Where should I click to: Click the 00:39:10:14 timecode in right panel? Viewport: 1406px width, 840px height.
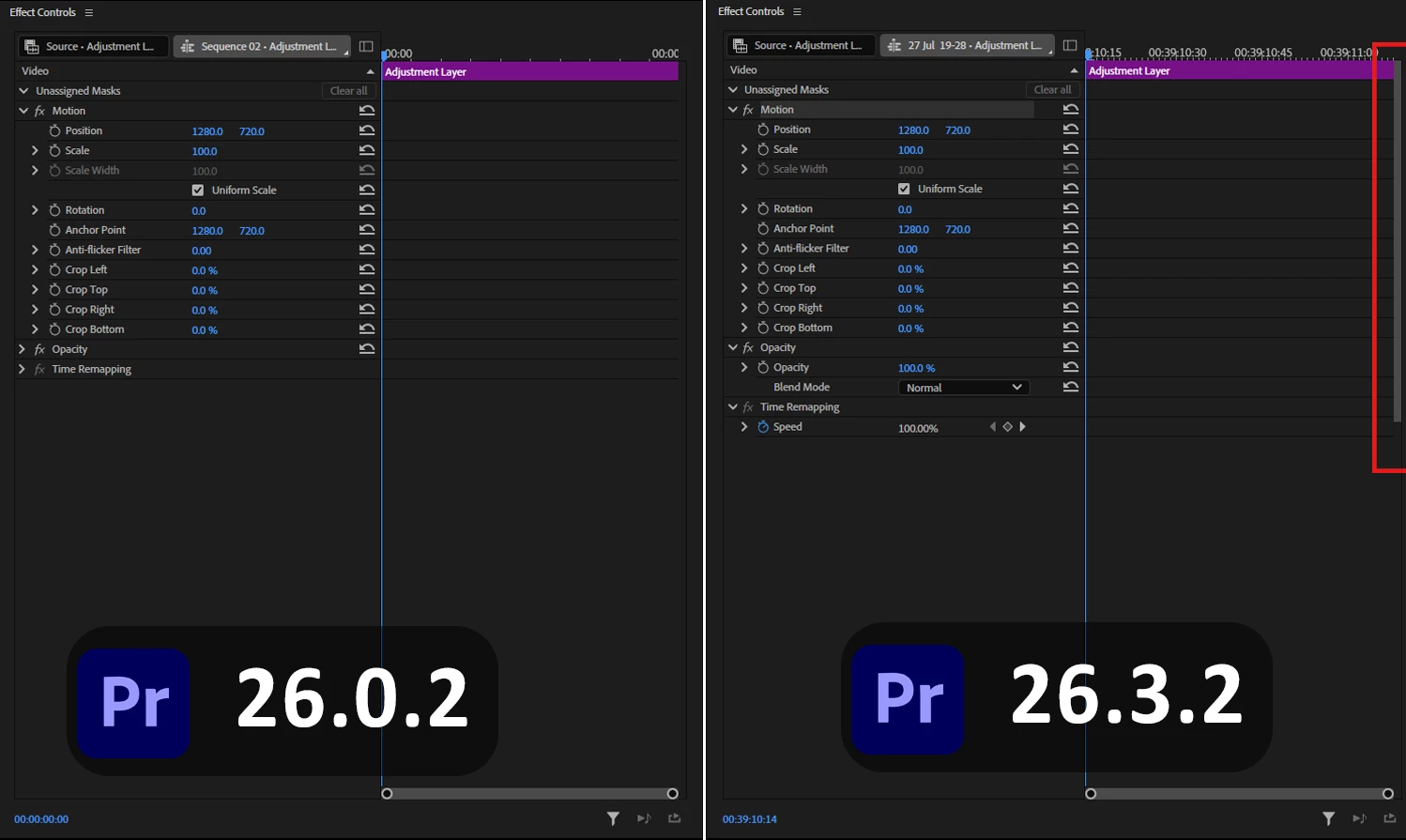(750, 819)
